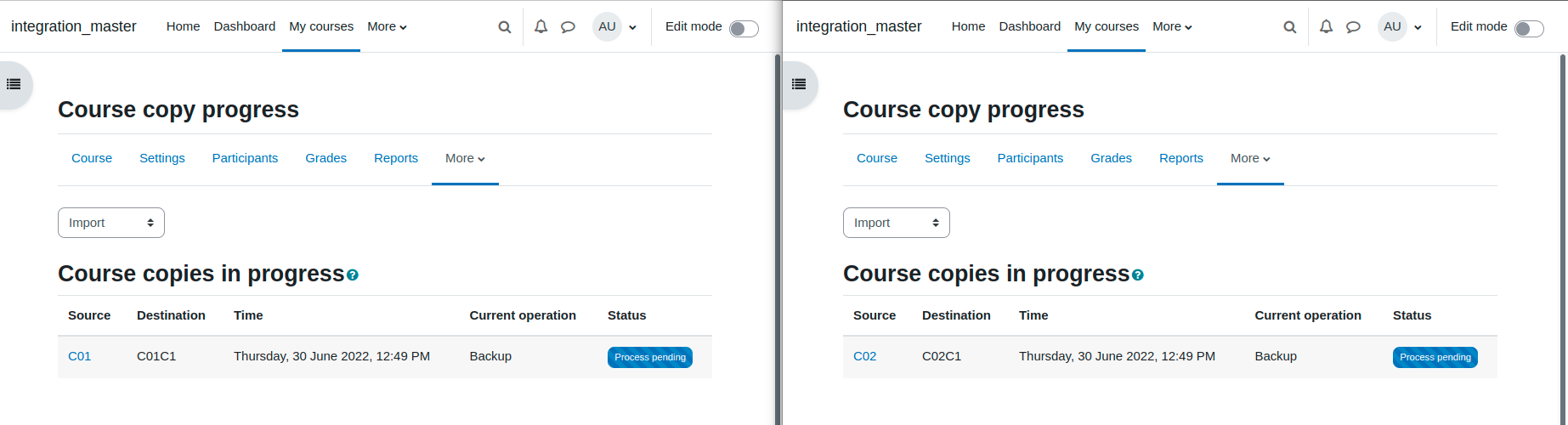Open source course C01 link
1568x425 pixels.
79,356
